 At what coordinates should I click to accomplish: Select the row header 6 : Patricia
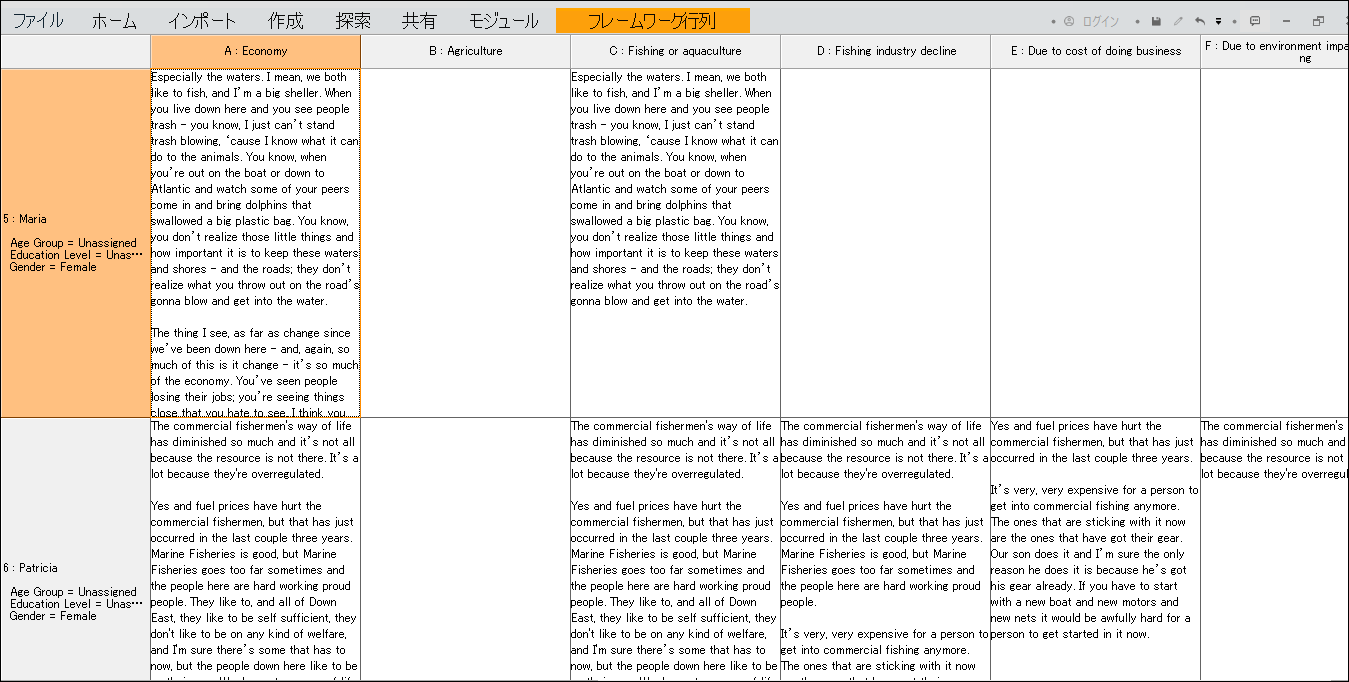[75, 550]
